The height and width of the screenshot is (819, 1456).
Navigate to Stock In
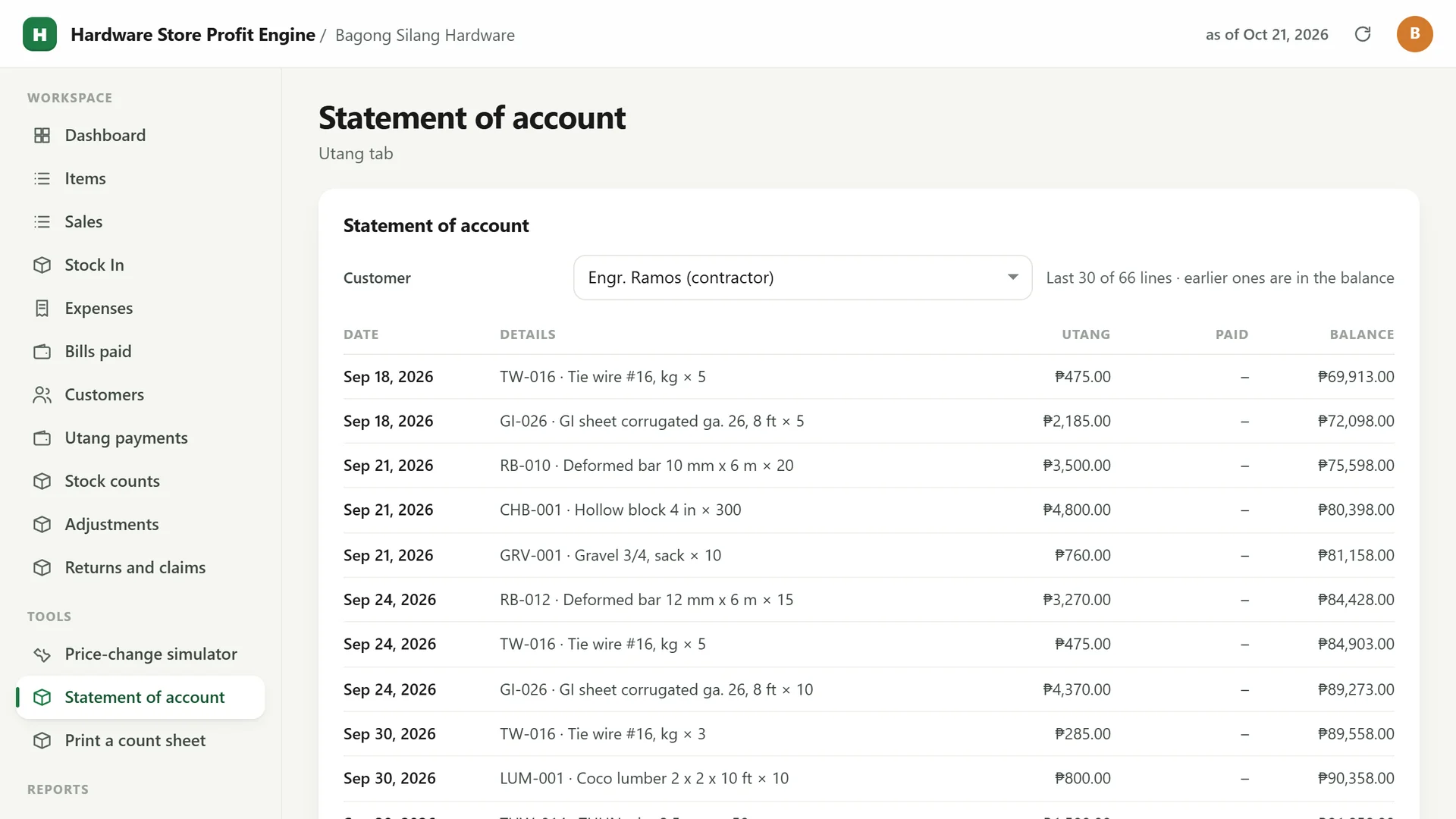coord(141,265)
